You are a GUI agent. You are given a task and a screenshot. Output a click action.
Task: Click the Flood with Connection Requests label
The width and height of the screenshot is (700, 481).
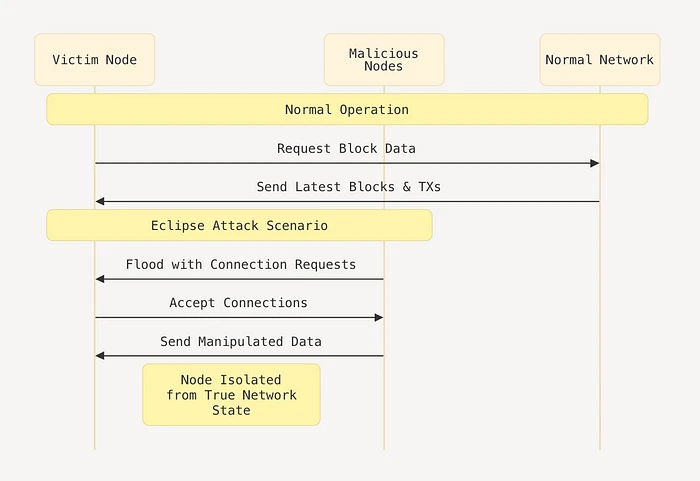pos(240,264)
